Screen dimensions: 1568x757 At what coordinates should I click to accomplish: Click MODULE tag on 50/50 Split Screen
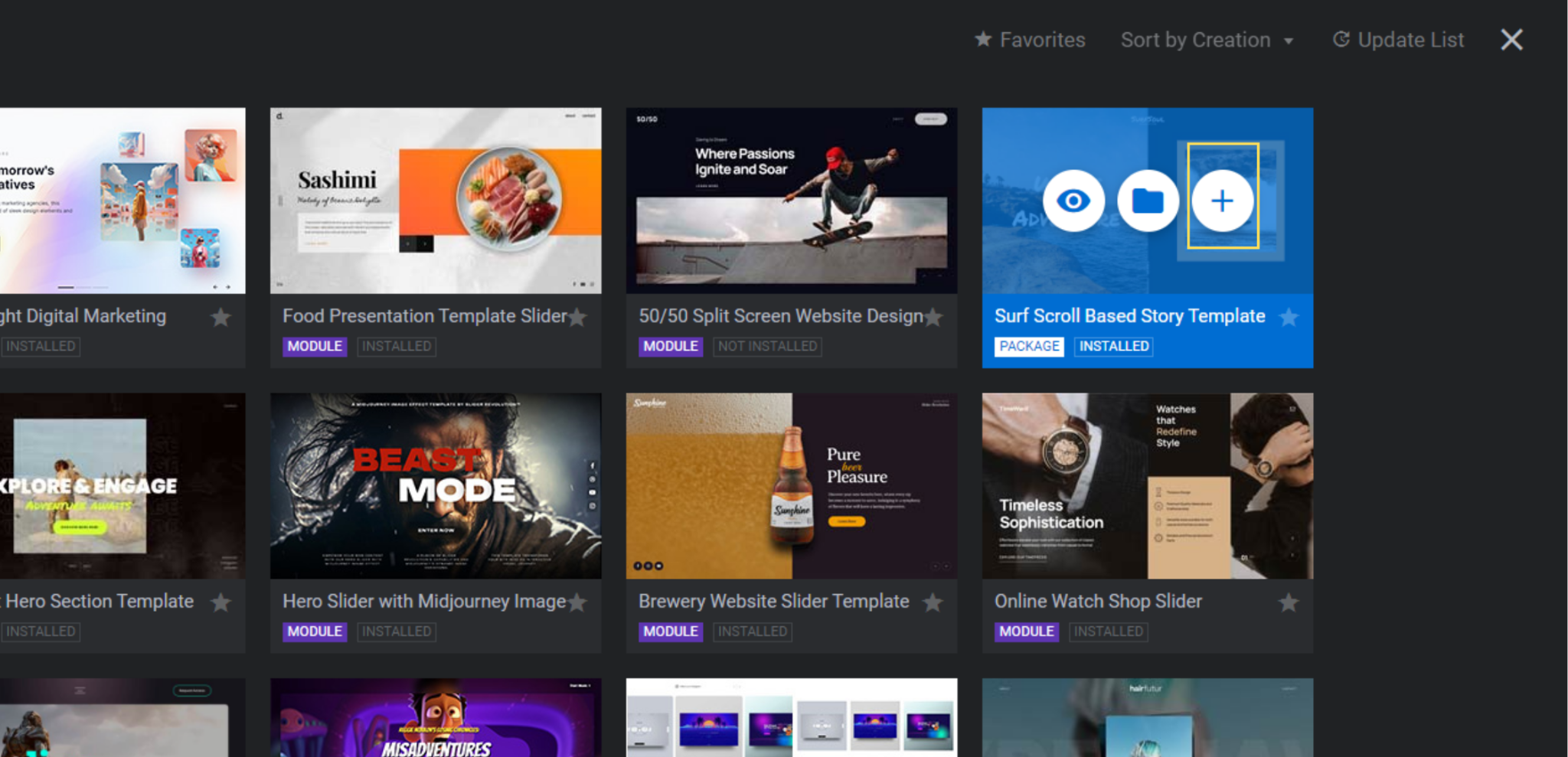(x=671, y=346)
